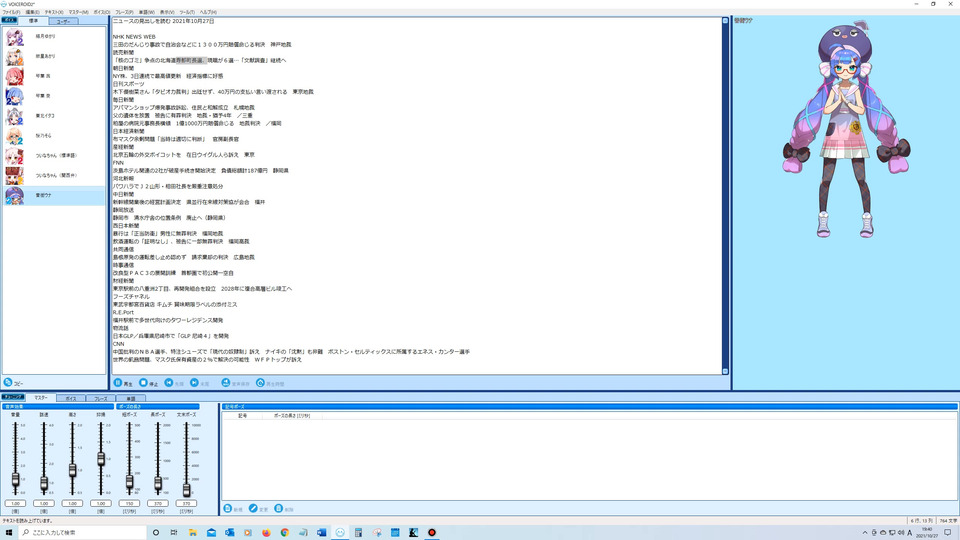Click the 再生時間 playback time icon
960x540 pixels.
click(x=260, y=383)
